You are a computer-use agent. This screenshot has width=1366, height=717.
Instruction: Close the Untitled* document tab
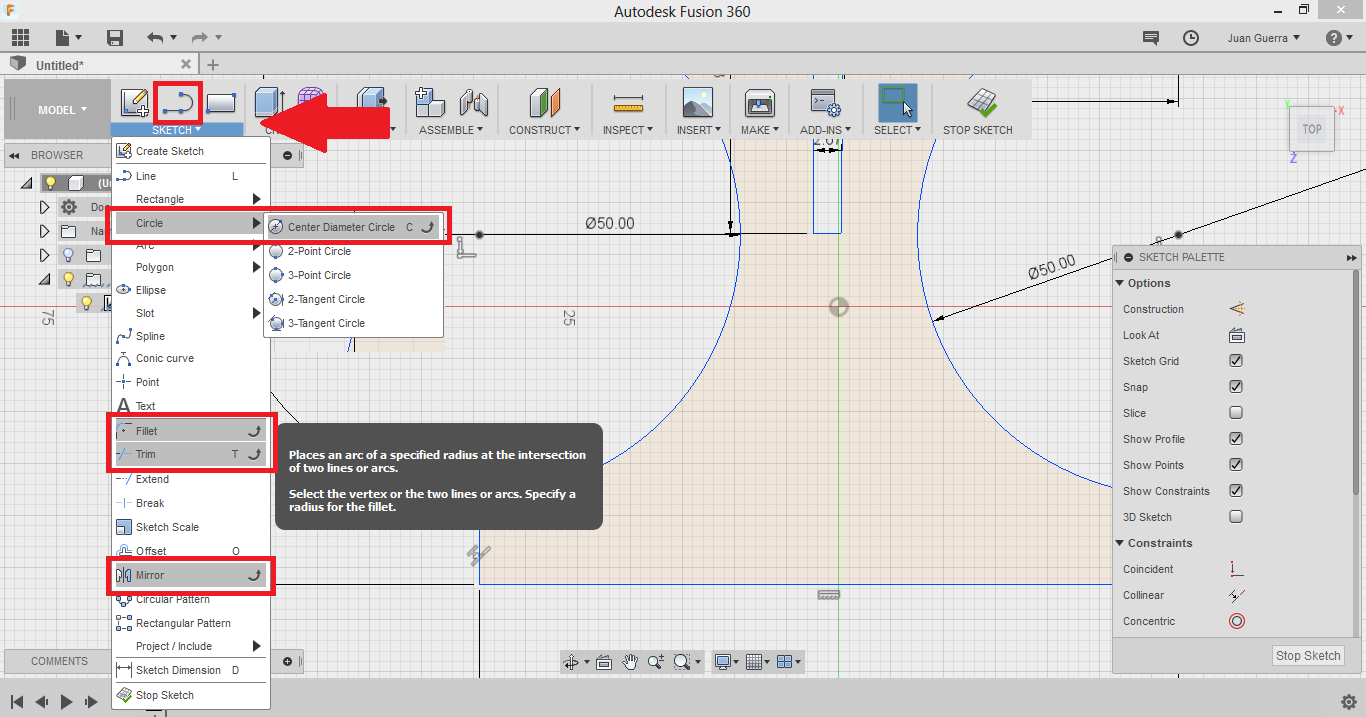click(x=187, y=64)
